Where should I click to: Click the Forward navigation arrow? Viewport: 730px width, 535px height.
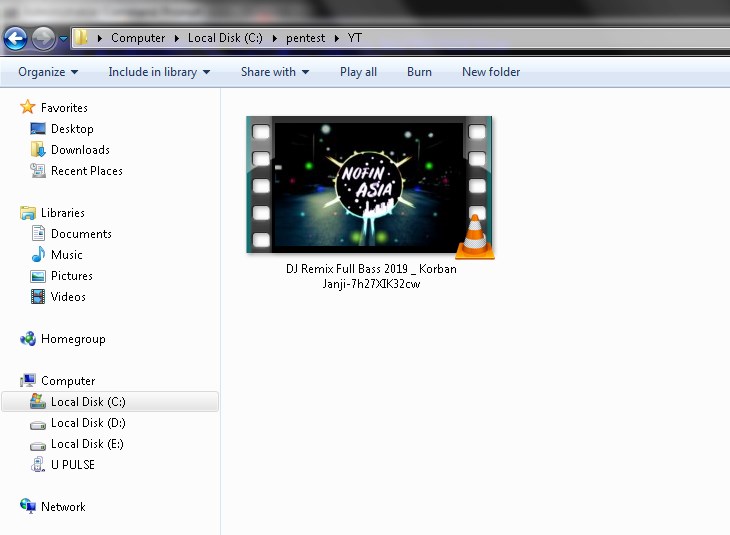click(x=43, y=38)
